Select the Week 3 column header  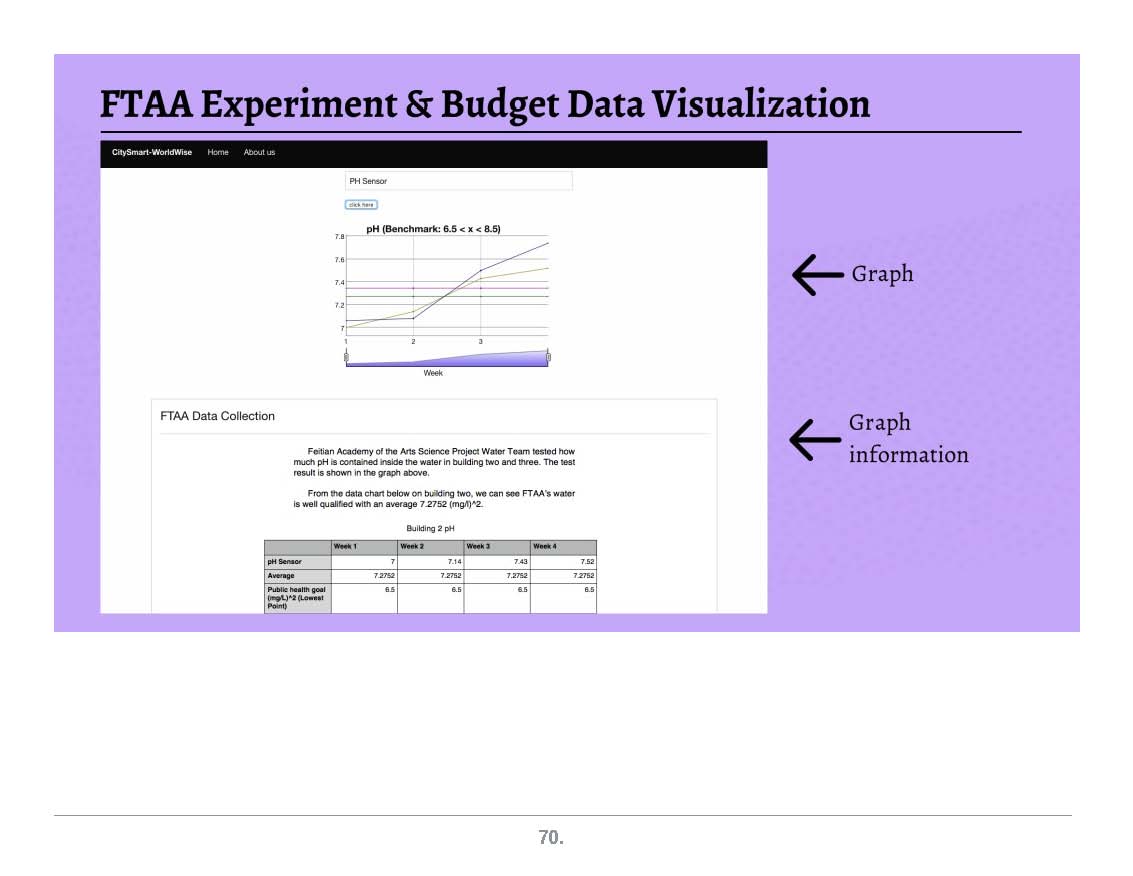[479, 547]
